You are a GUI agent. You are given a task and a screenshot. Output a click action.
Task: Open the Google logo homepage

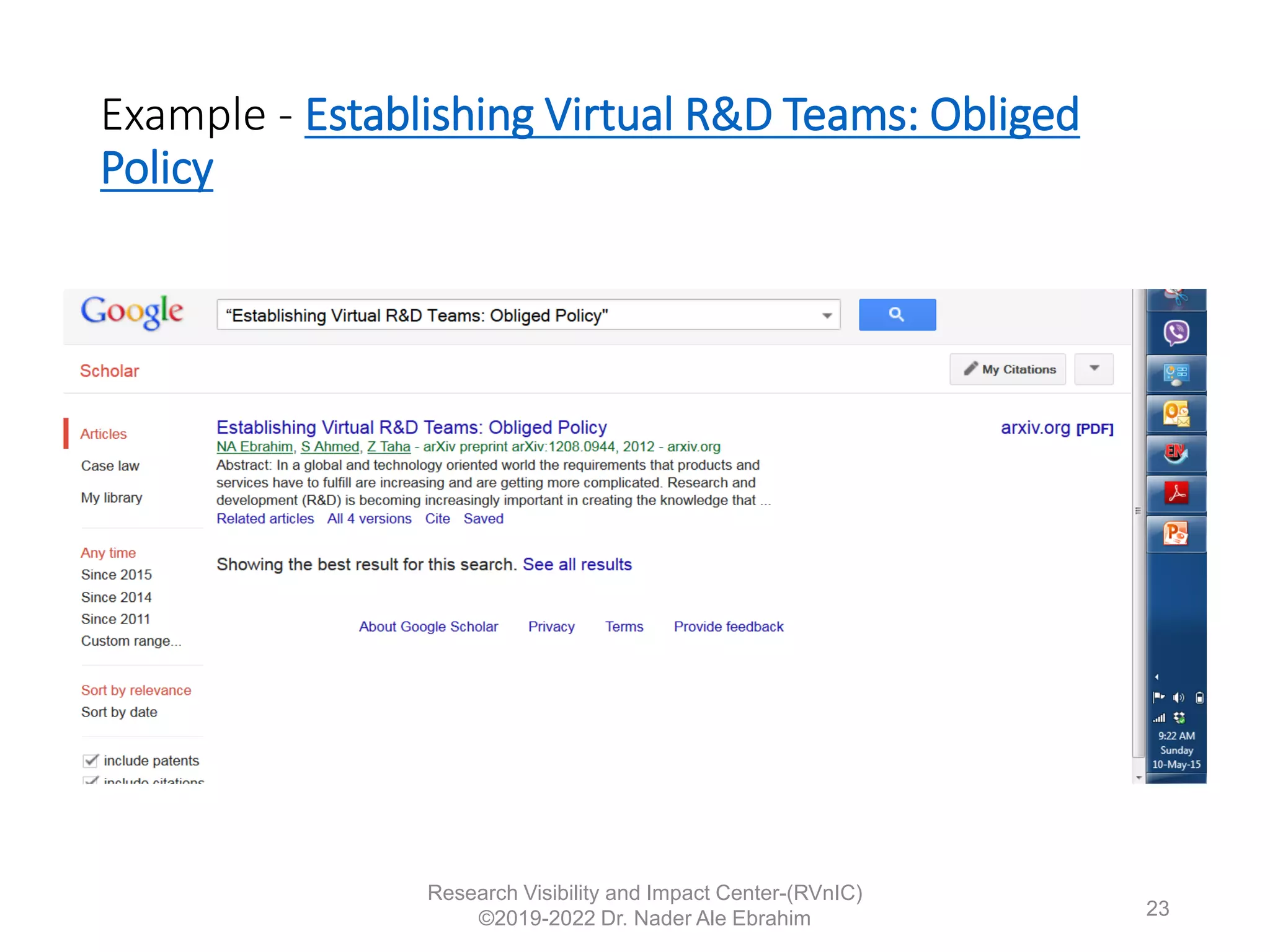point(132,312)
